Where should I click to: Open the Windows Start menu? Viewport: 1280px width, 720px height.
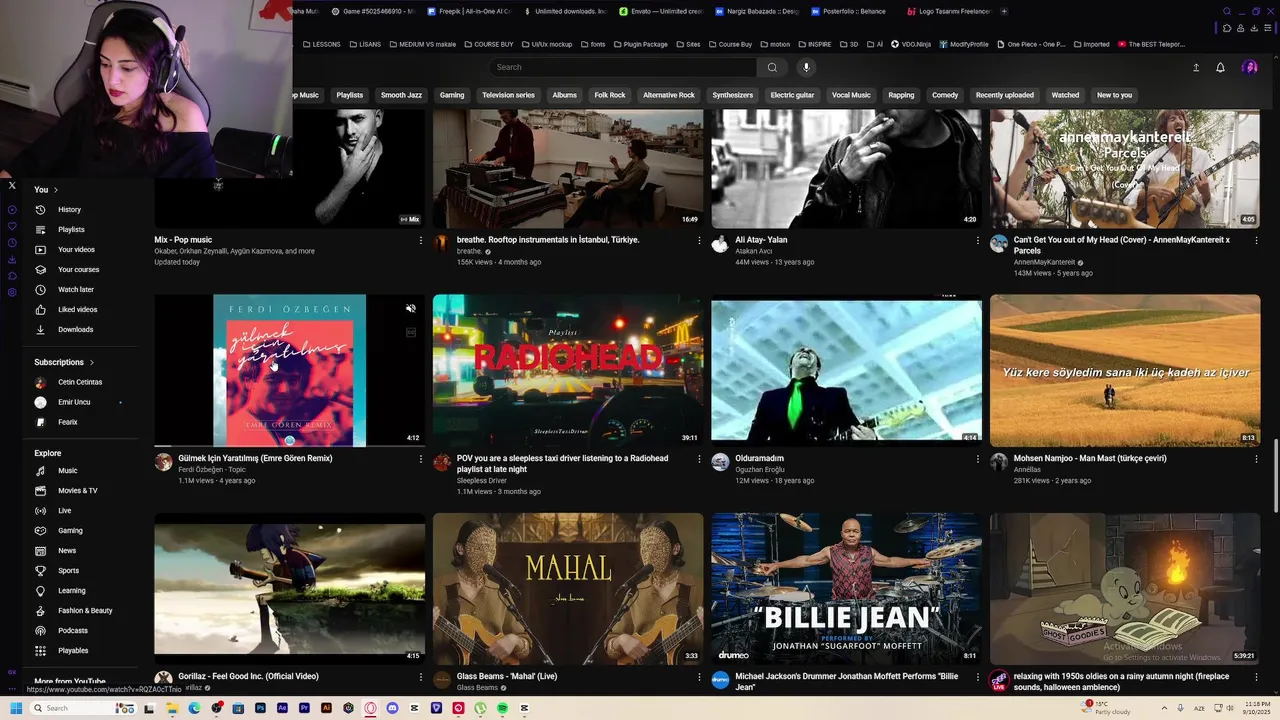coord(16,708)
